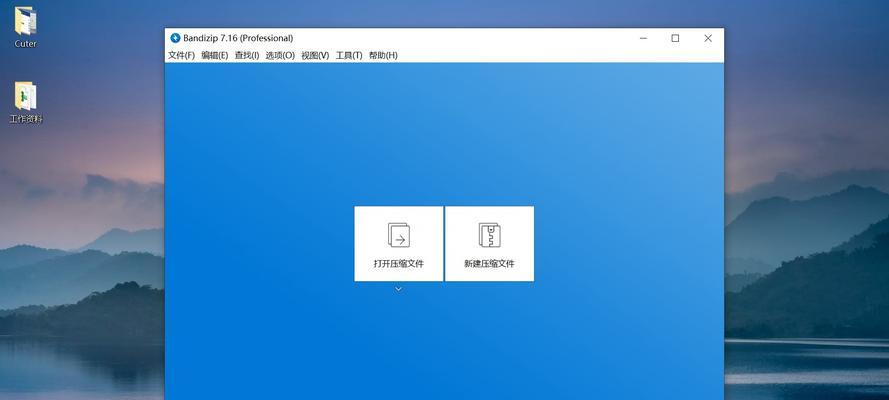889x400 pixels.
Task: Open the 编辑(E) menu
Action: click(215, 56)
